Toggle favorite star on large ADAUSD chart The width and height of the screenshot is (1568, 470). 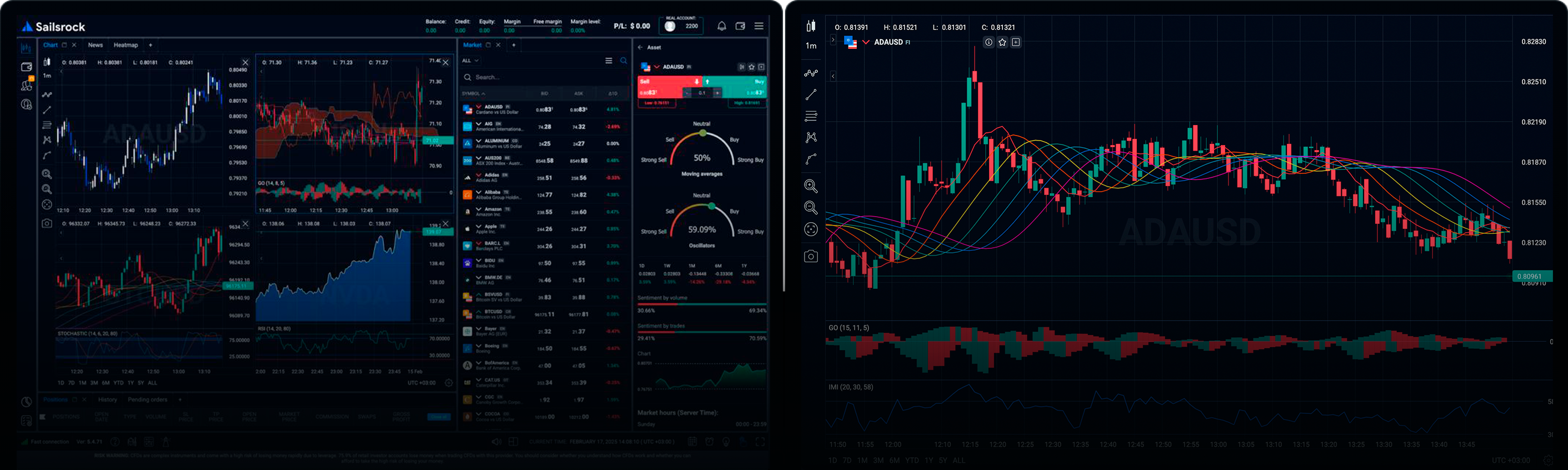coord(1002,42)
